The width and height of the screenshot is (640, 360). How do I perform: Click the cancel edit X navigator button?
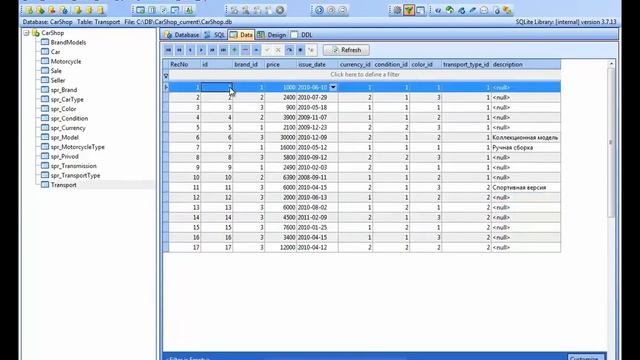pos(278,50)
